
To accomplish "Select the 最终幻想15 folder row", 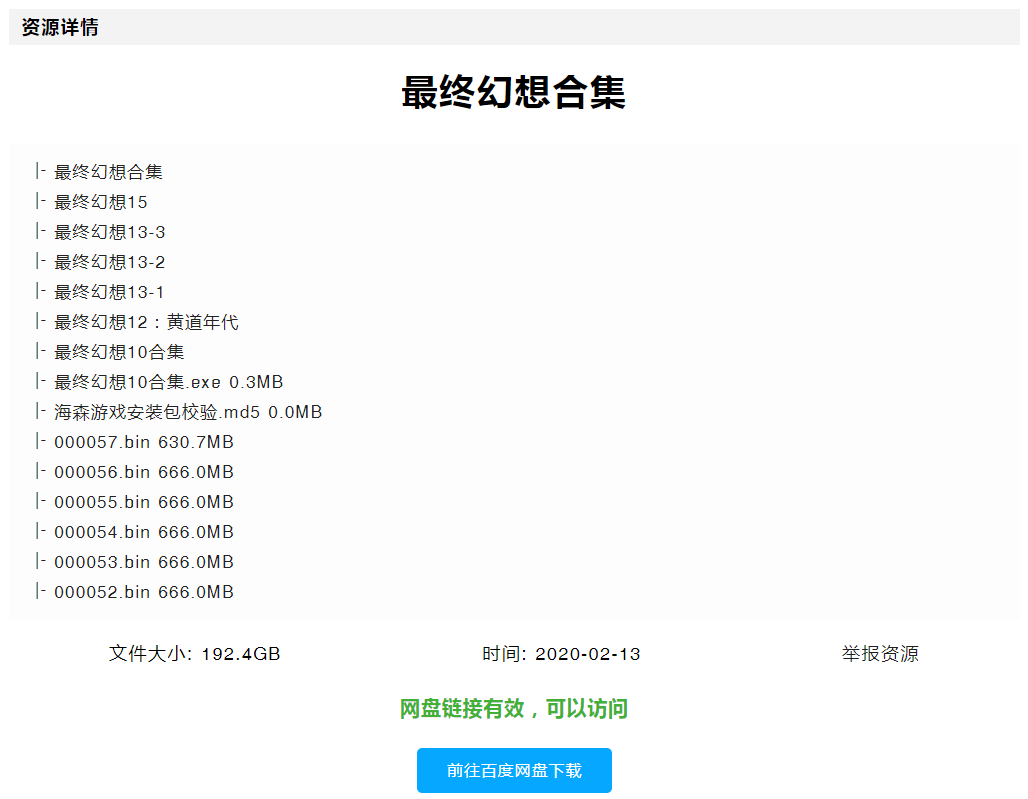I will 100,202.
